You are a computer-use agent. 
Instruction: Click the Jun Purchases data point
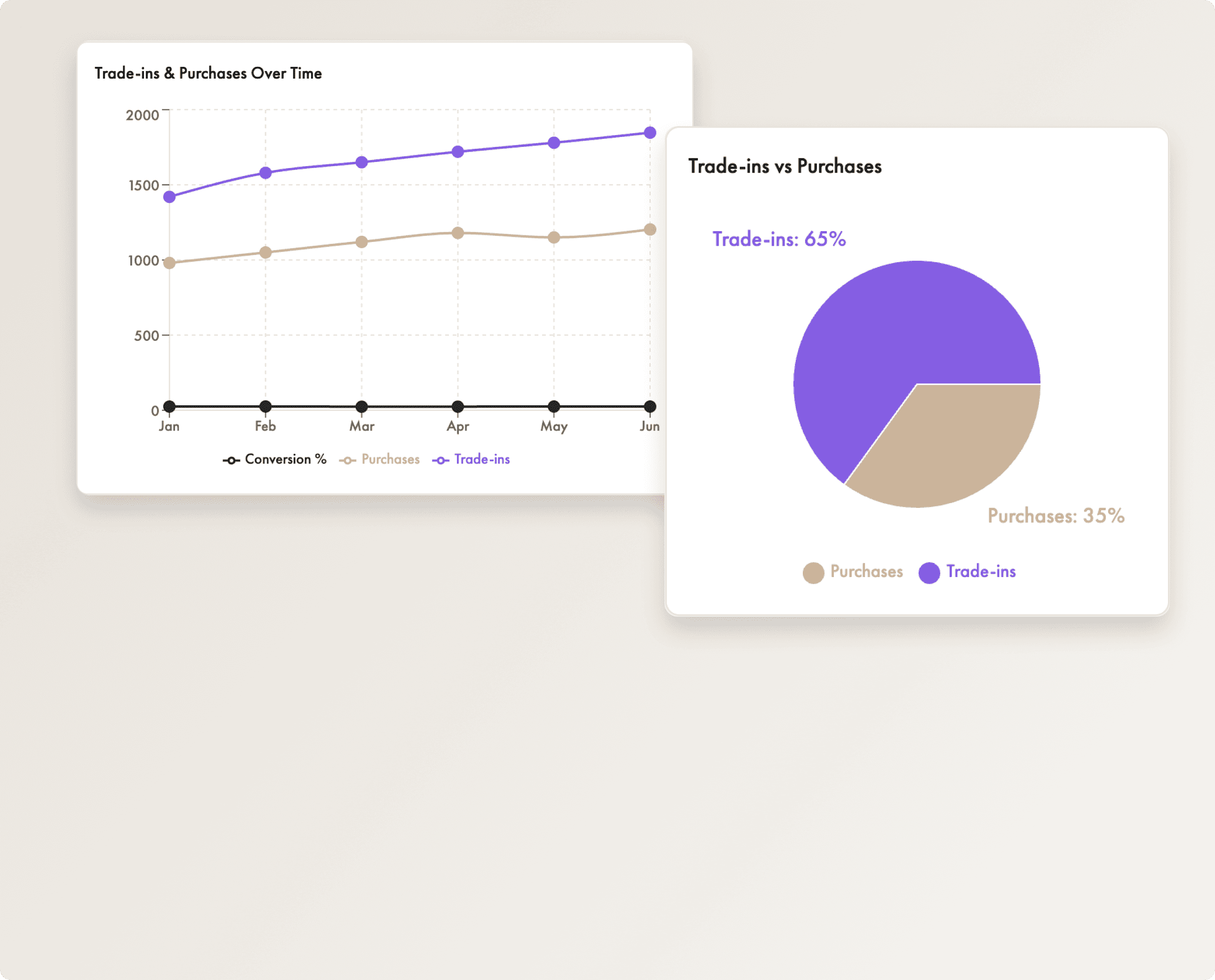click(x=649, y=230)
